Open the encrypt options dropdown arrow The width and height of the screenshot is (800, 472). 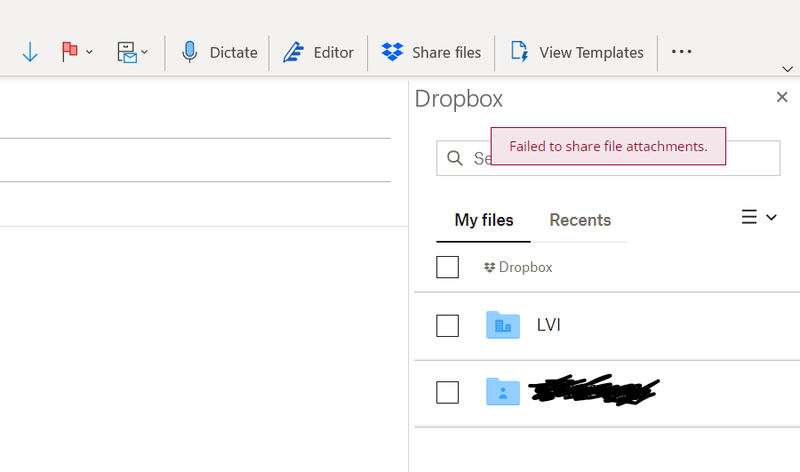(x=144, y=52)
